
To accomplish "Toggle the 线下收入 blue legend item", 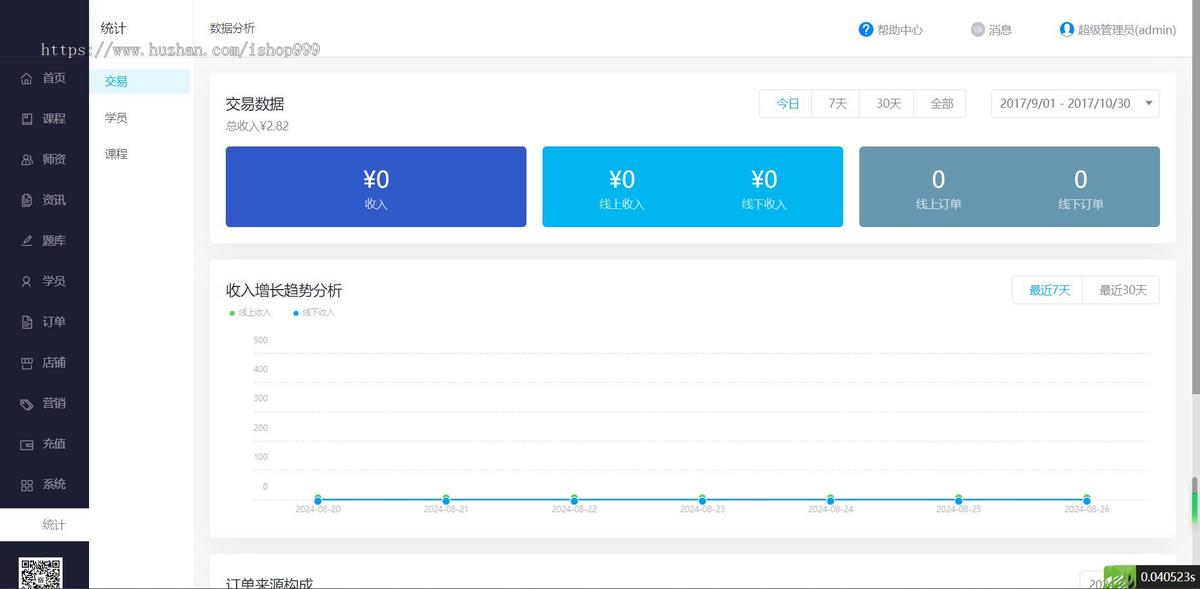I will click(314, 313).
